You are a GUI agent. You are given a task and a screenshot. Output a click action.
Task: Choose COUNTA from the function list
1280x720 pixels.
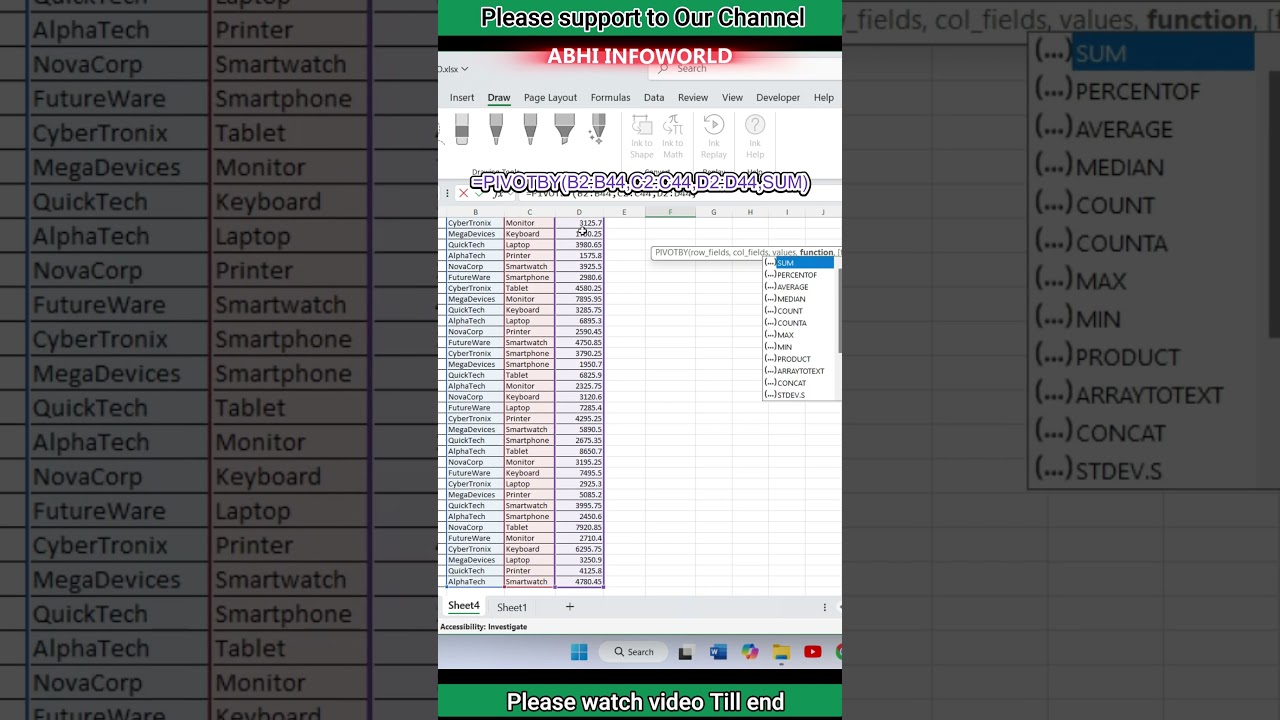click(798, 323)
